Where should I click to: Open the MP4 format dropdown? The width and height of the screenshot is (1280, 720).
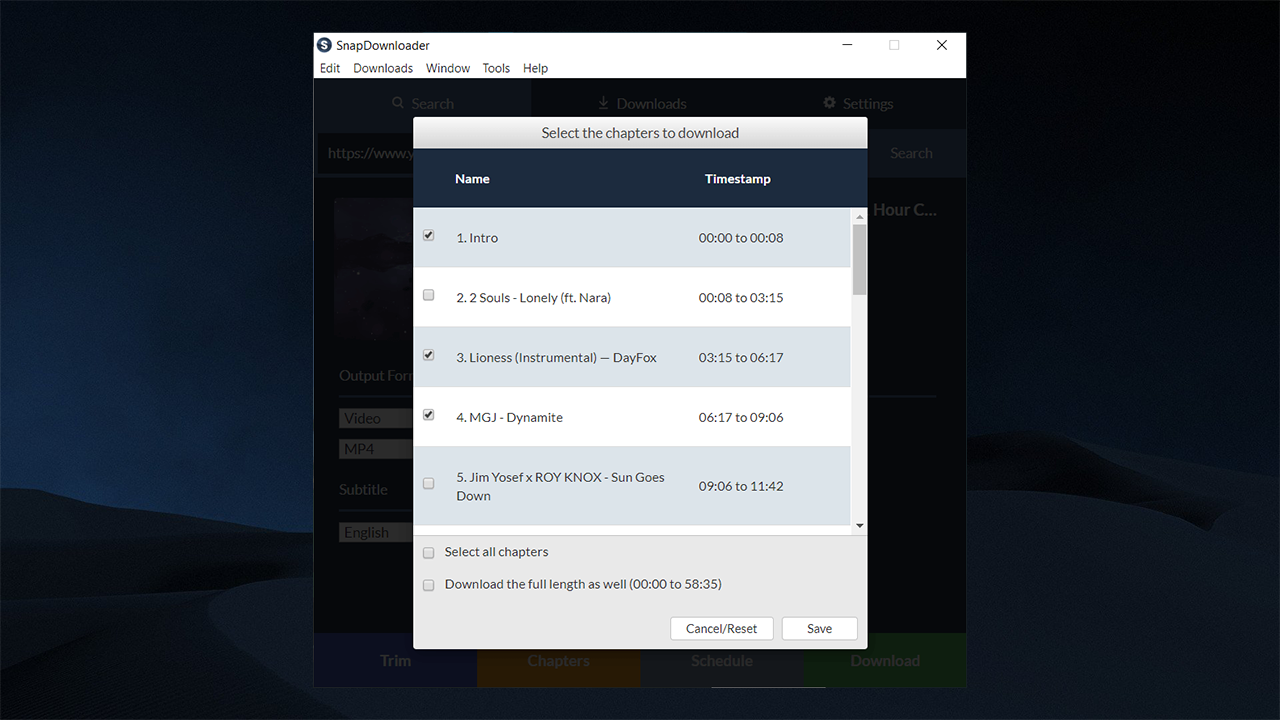(x=377, y=449)
